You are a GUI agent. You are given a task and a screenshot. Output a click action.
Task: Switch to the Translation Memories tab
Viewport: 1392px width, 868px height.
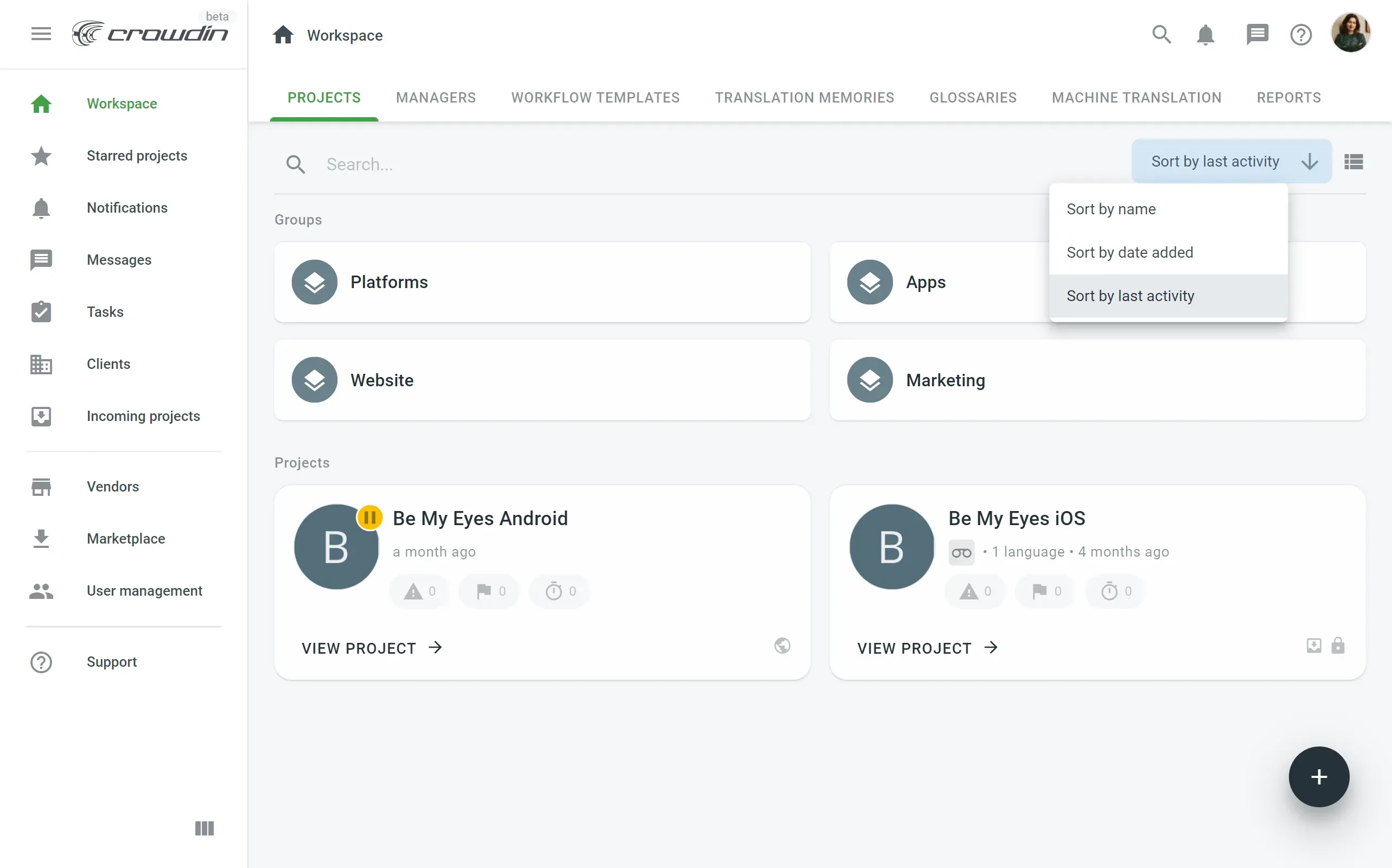804,98
